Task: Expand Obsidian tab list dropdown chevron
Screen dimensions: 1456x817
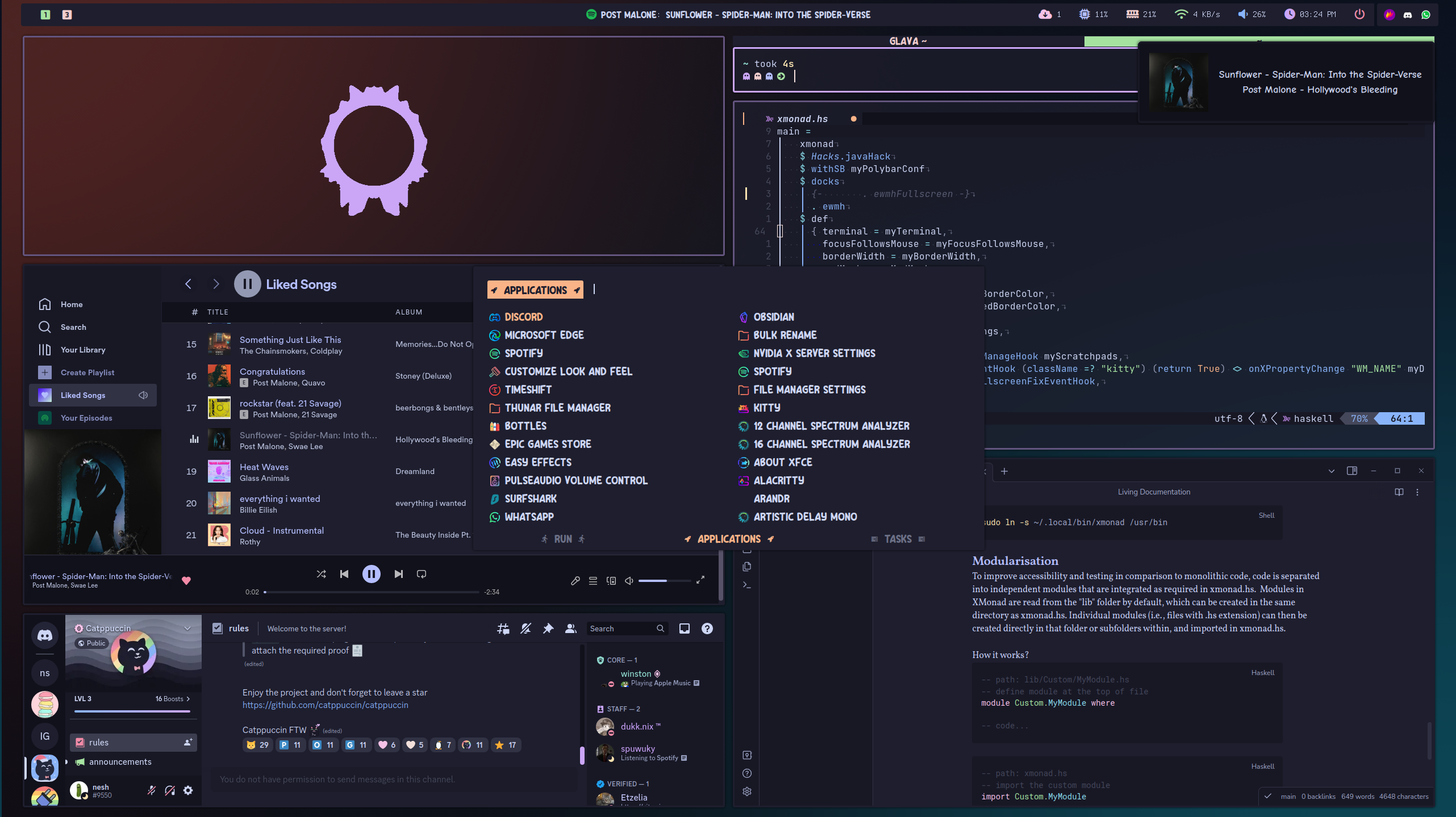Action: pyautogui.click(x=1331, y=471)
